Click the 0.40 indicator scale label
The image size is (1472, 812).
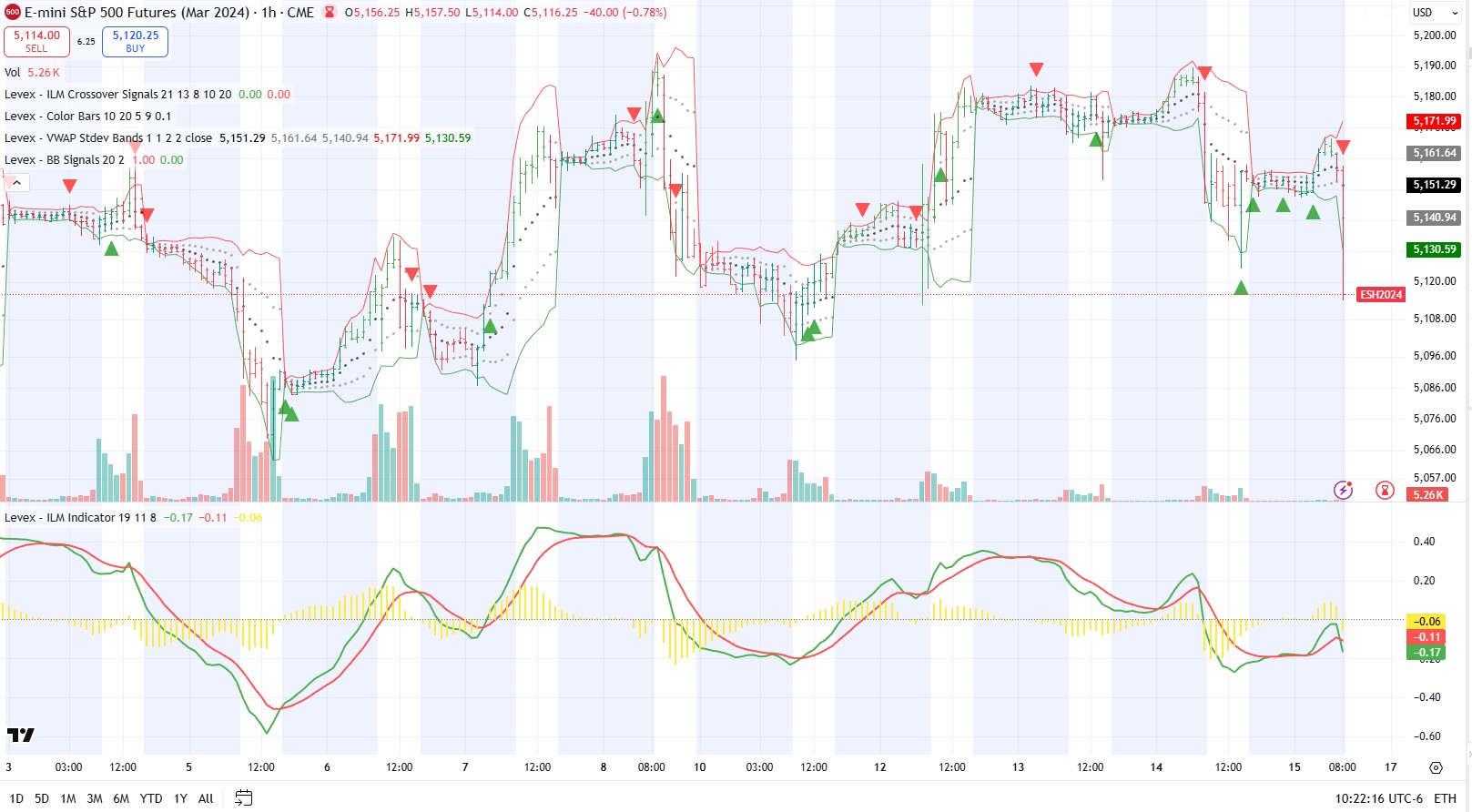point(1424,541)
